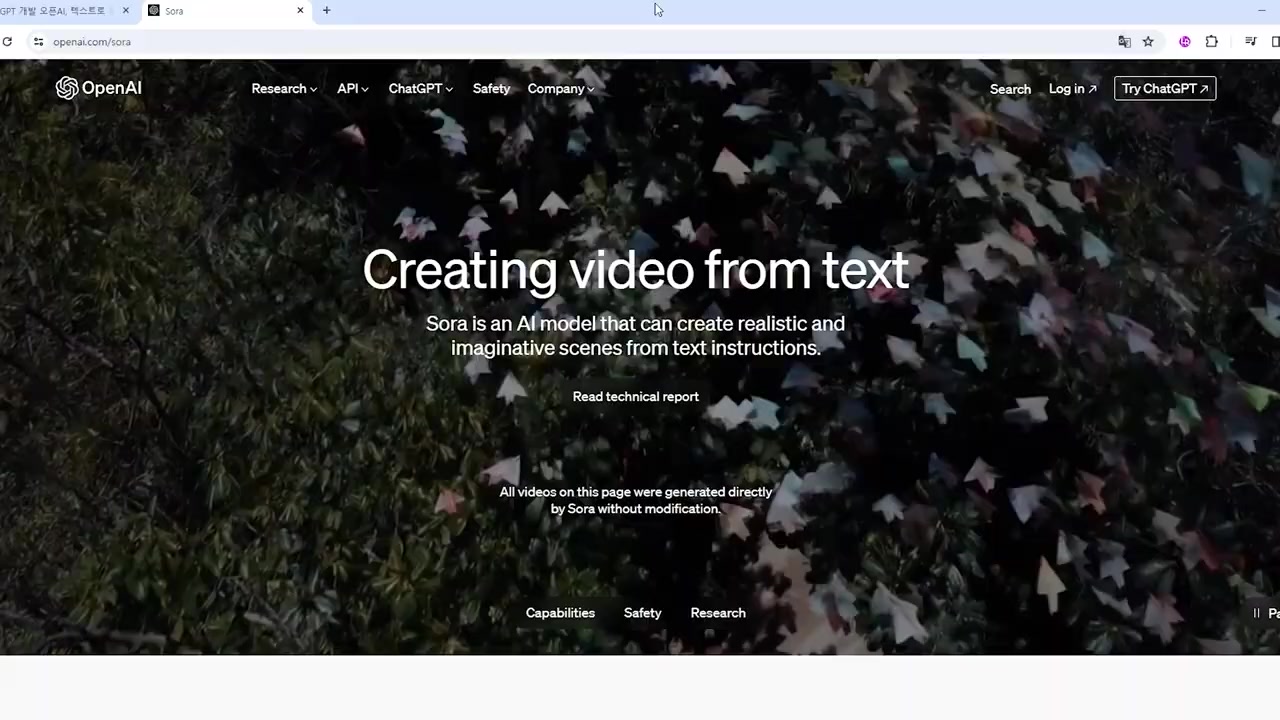Open the Safety nav link

[491, 88]
